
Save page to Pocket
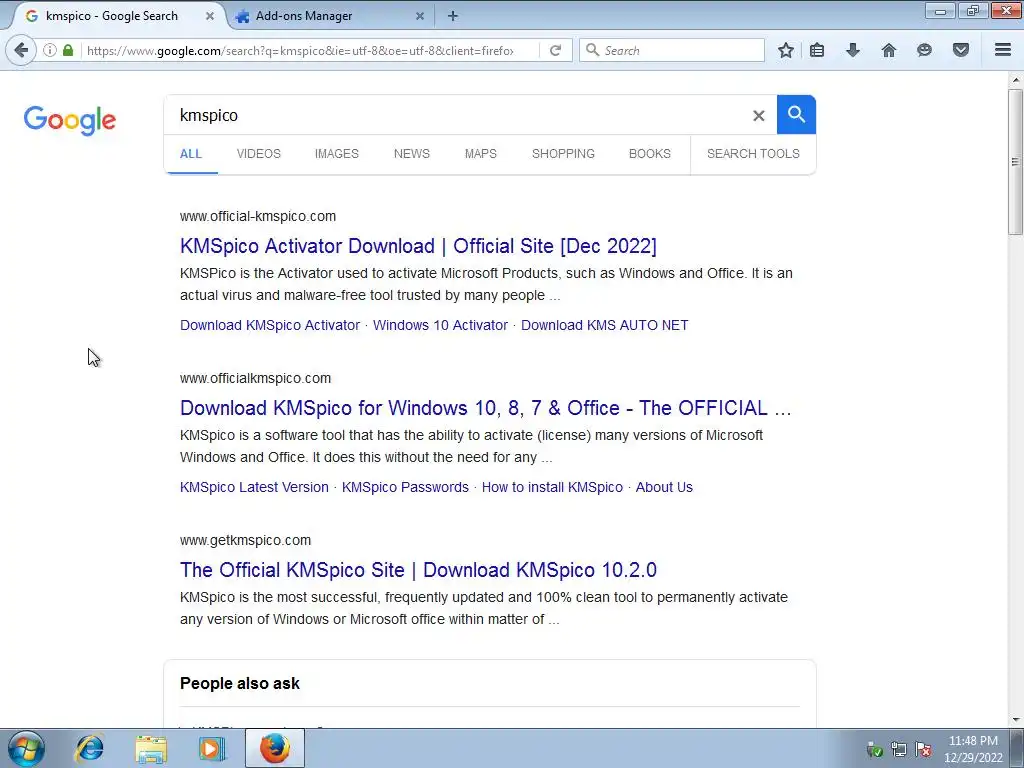961,50
